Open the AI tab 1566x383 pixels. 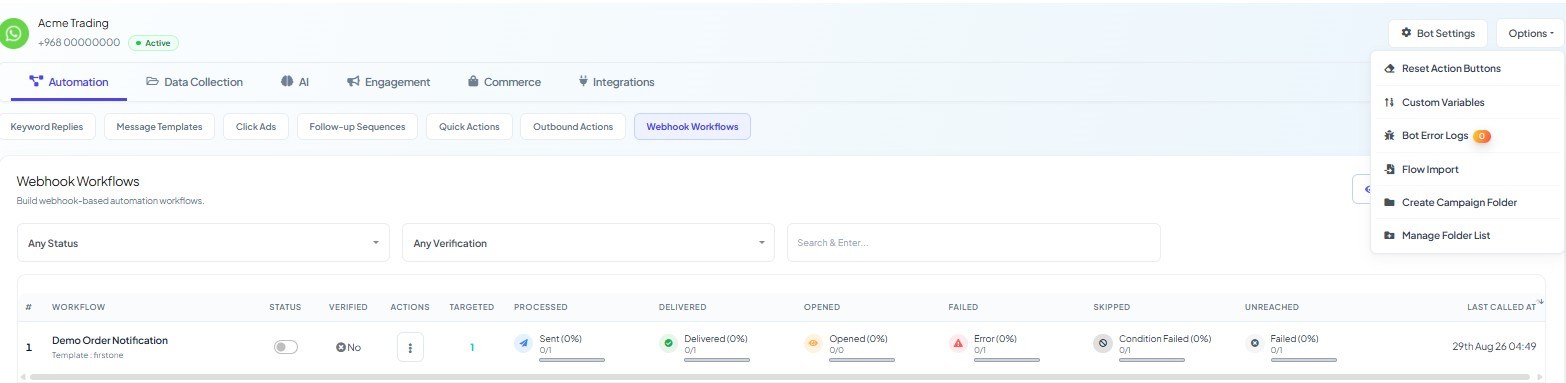point(295,82)
